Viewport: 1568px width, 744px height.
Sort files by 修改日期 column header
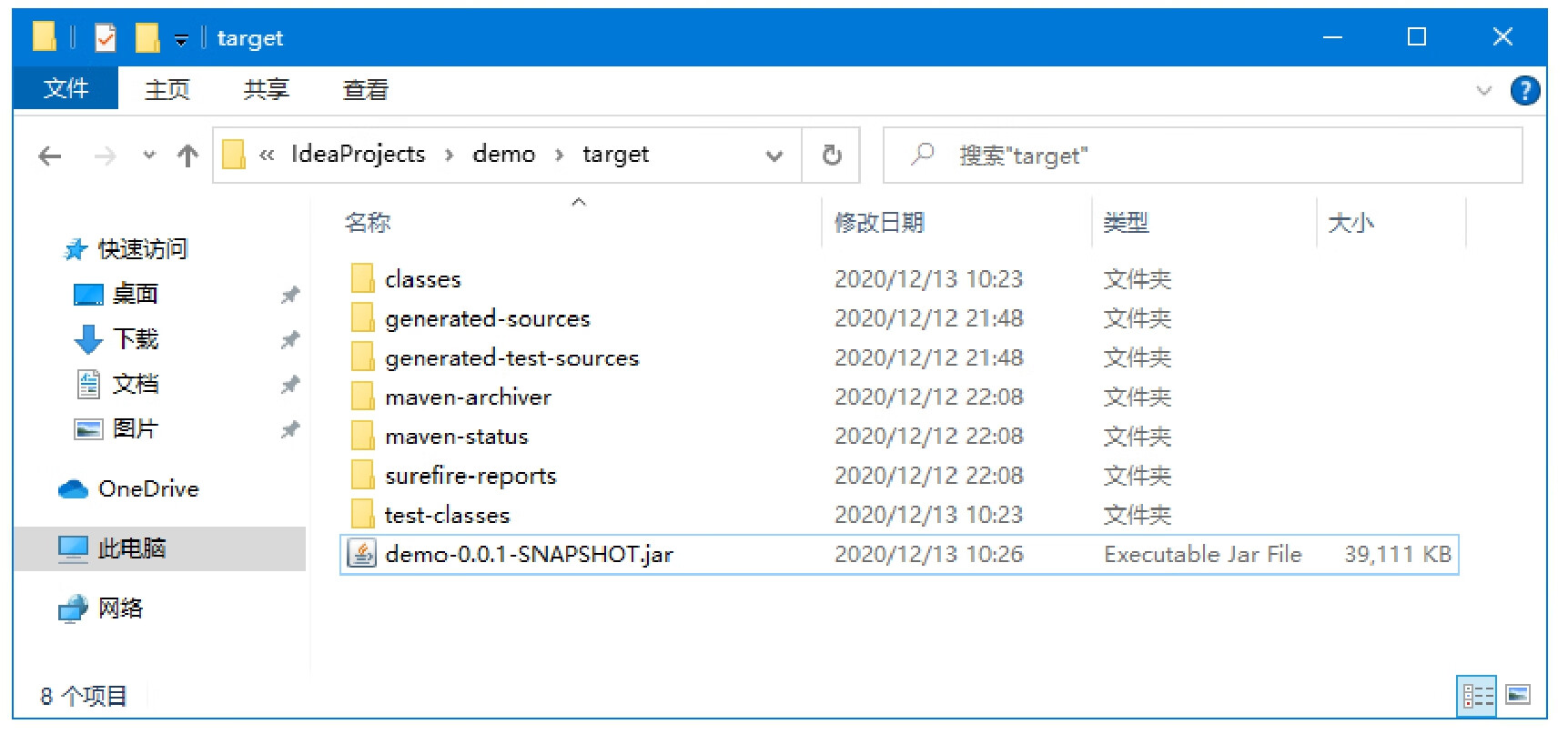pyautogui.click(x=879, y=223)
